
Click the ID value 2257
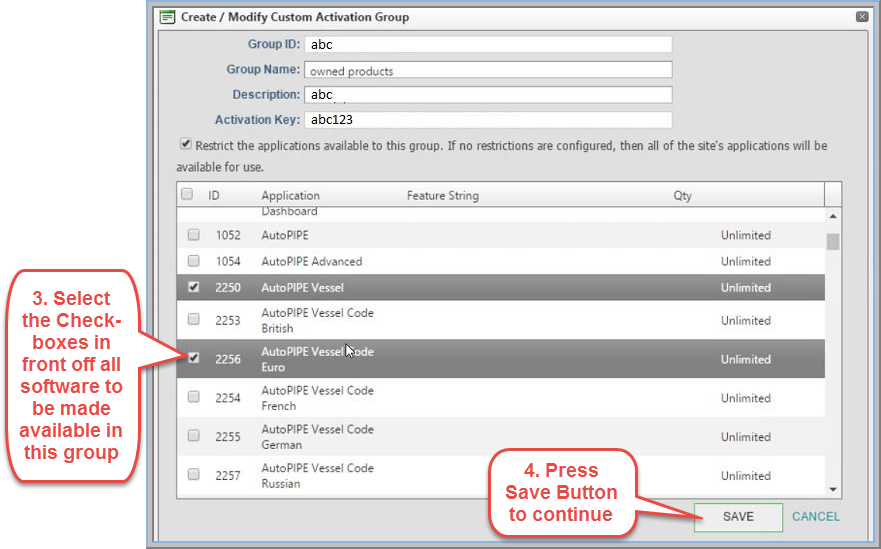point(228,475)
